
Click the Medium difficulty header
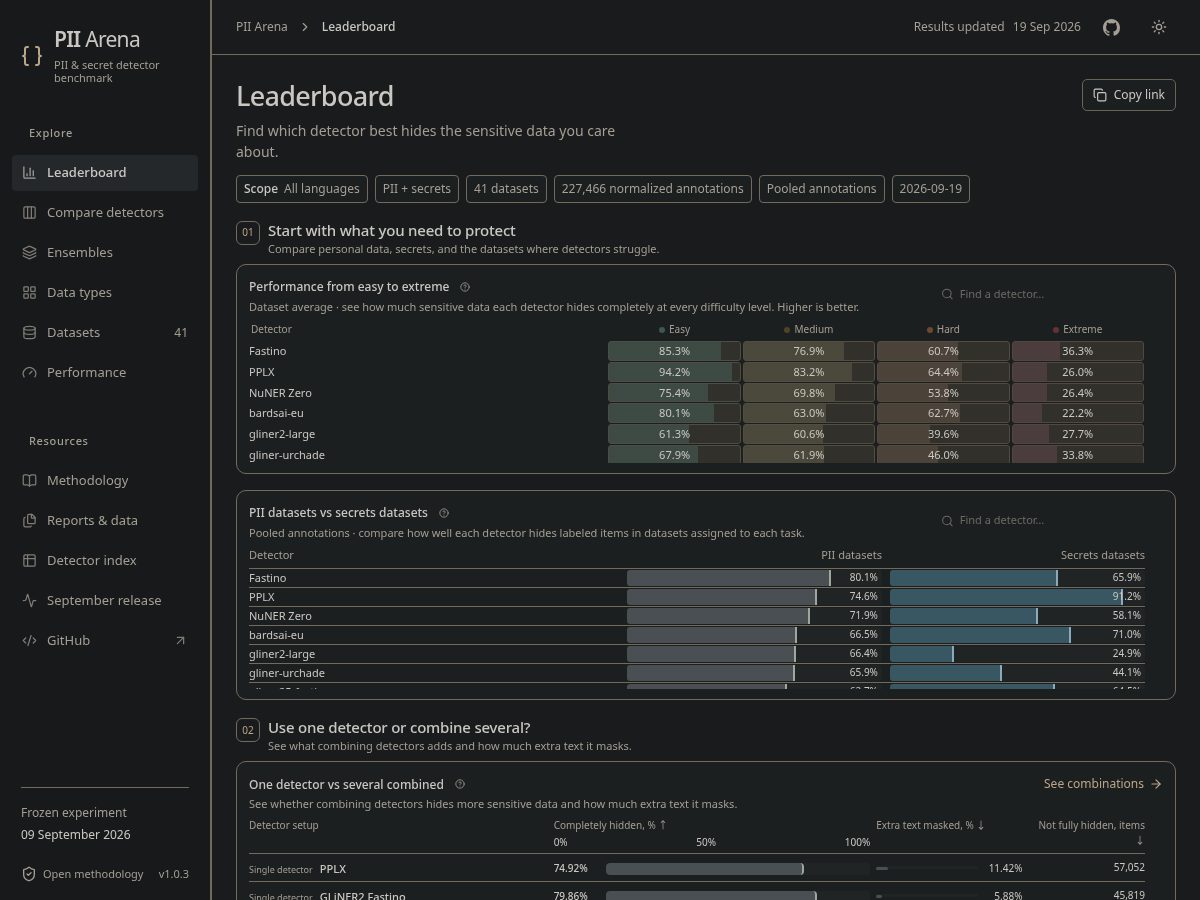point(808,329)
